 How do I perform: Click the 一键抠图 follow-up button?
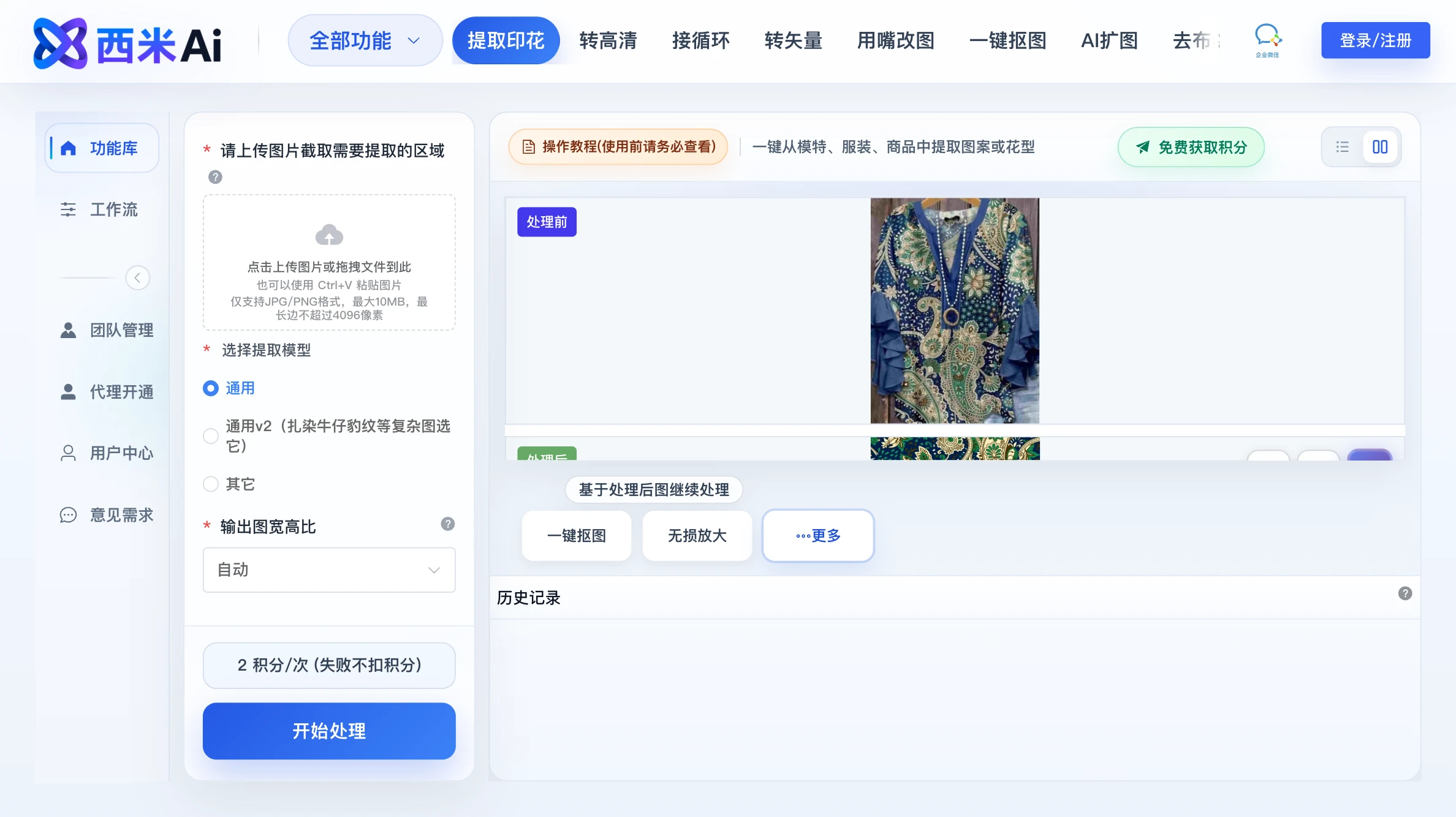pyautogui.click(x=577, y=536)
